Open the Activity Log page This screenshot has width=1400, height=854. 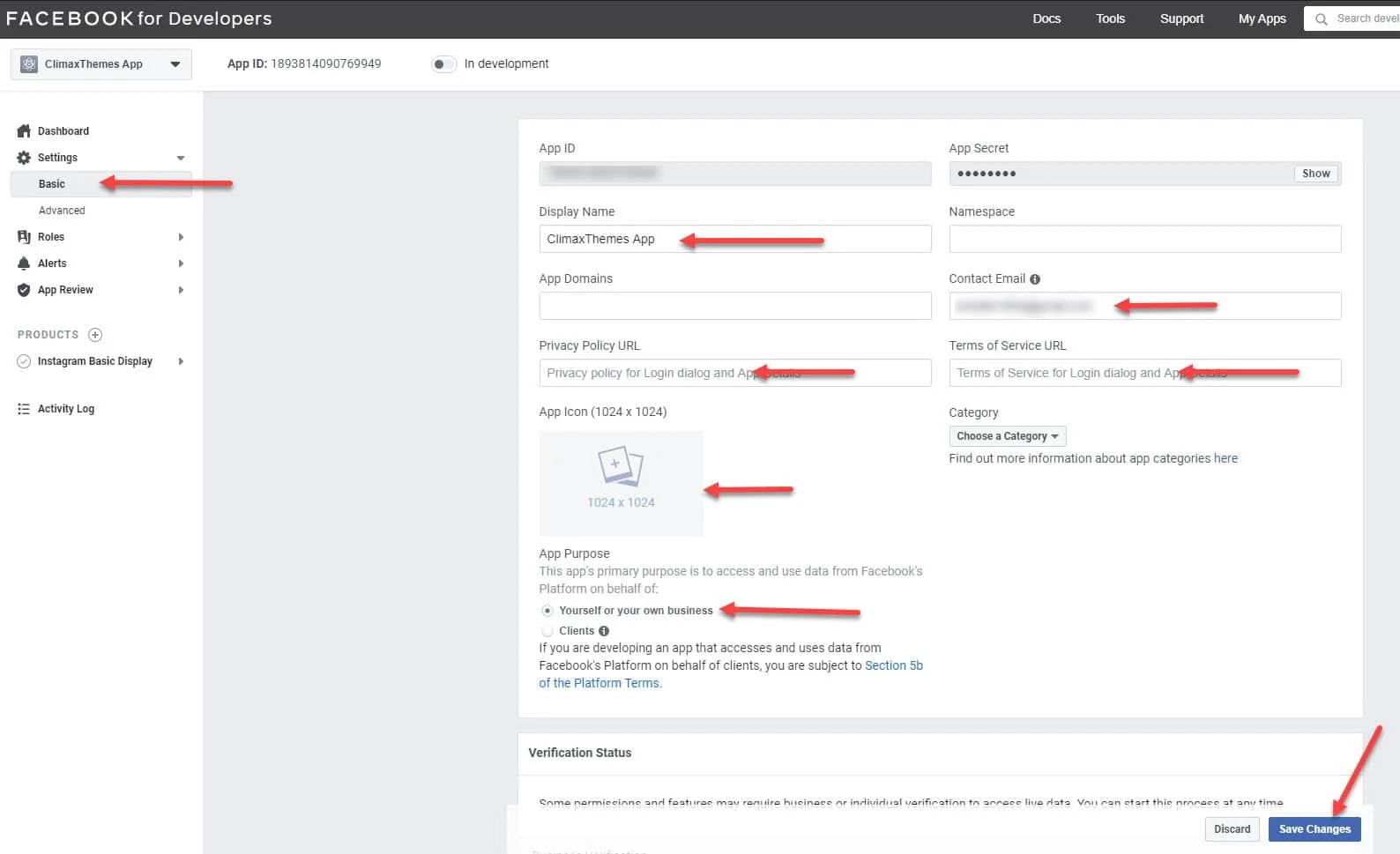click(66, 409)
